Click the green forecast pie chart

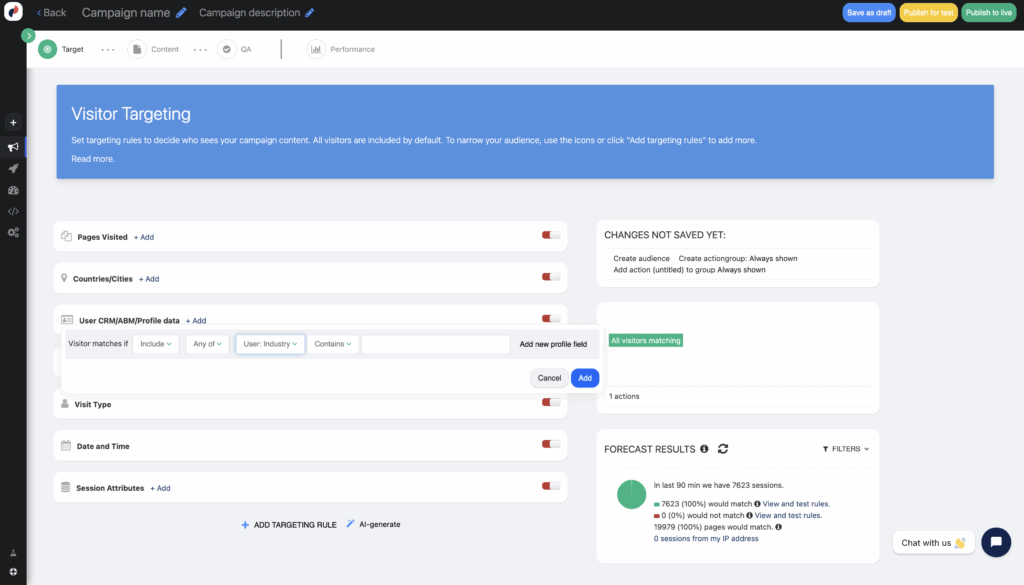(x=631, y=494)
